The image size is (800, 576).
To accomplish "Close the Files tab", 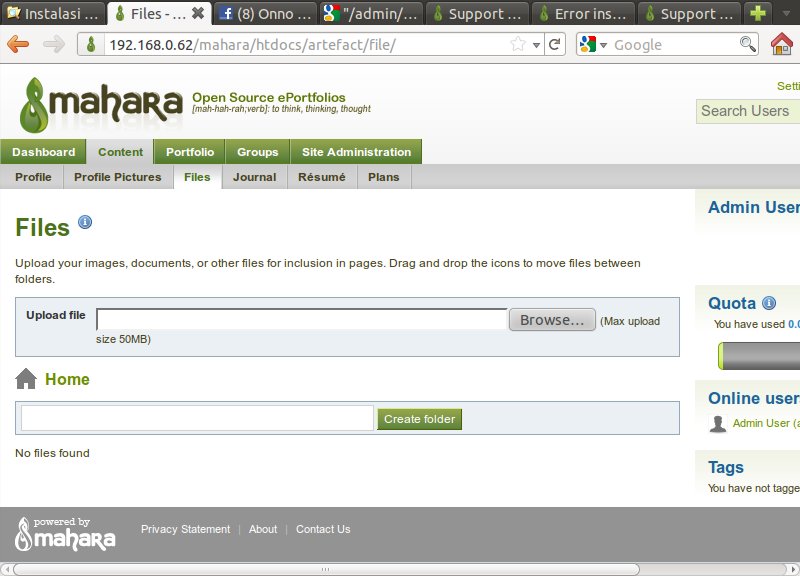I will pos(198,13).
